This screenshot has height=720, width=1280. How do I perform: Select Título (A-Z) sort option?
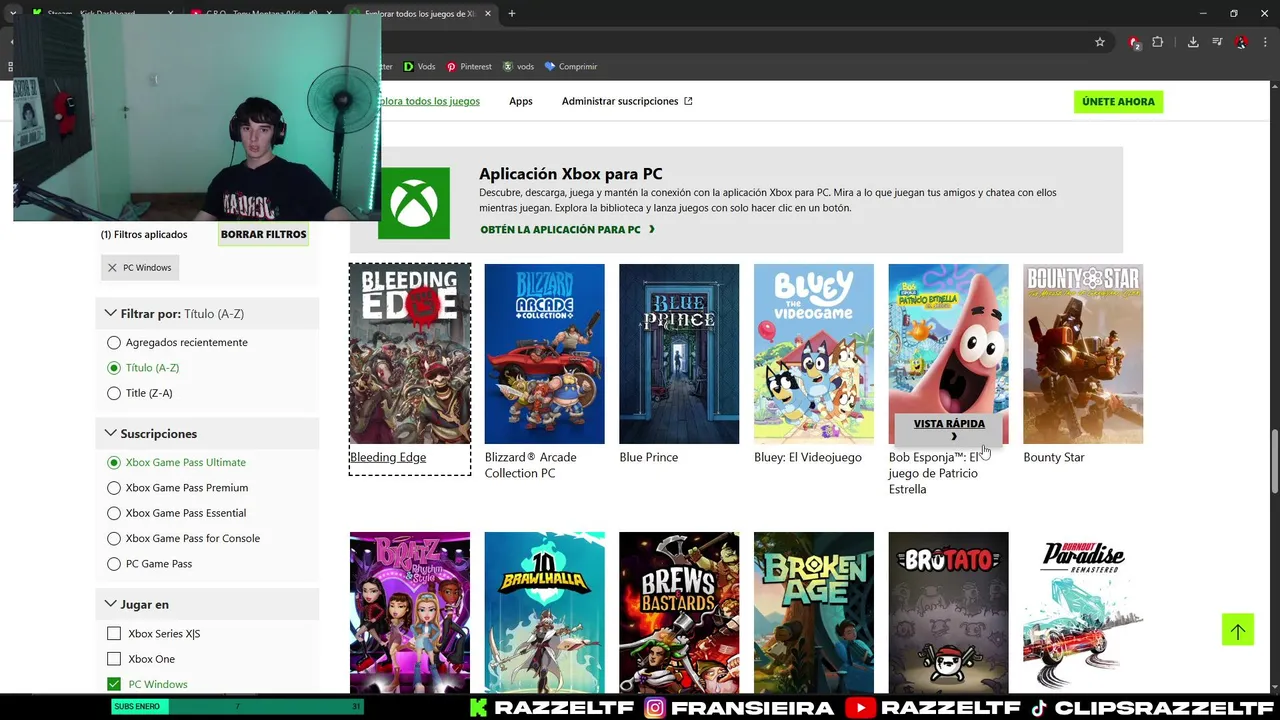point(144,368)
